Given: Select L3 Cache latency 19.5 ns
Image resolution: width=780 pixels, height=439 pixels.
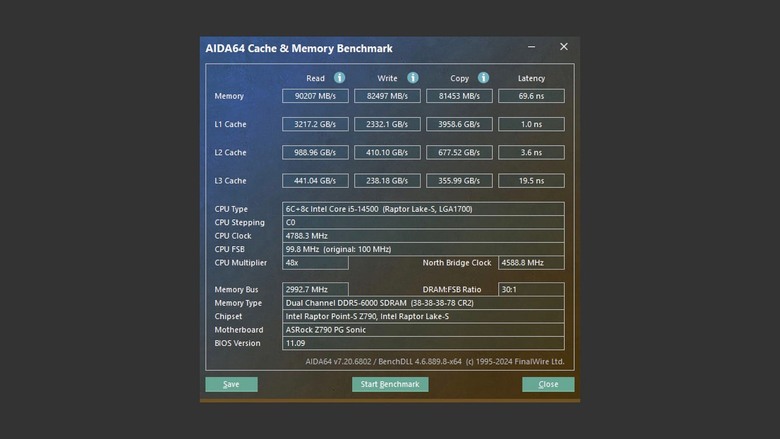Looking at the screenshot, I should point(531,181).
